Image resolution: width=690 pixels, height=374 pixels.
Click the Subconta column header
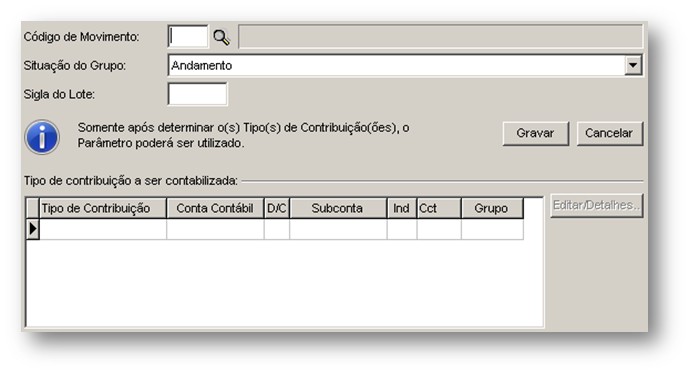[x=338, y=208]
